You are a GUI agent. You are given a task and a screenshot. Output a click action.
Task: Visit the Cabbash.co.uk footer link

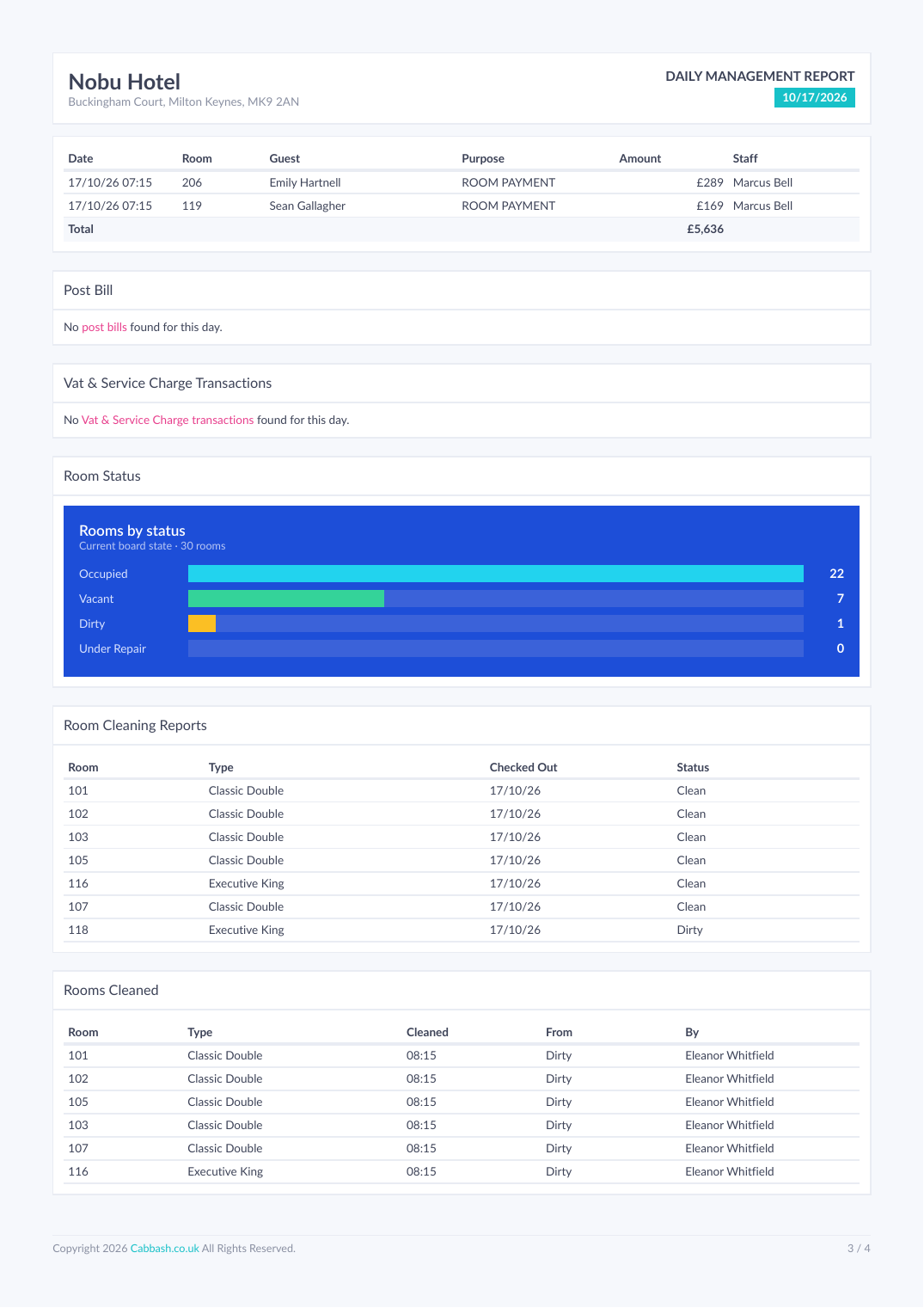click(165, 1249)
